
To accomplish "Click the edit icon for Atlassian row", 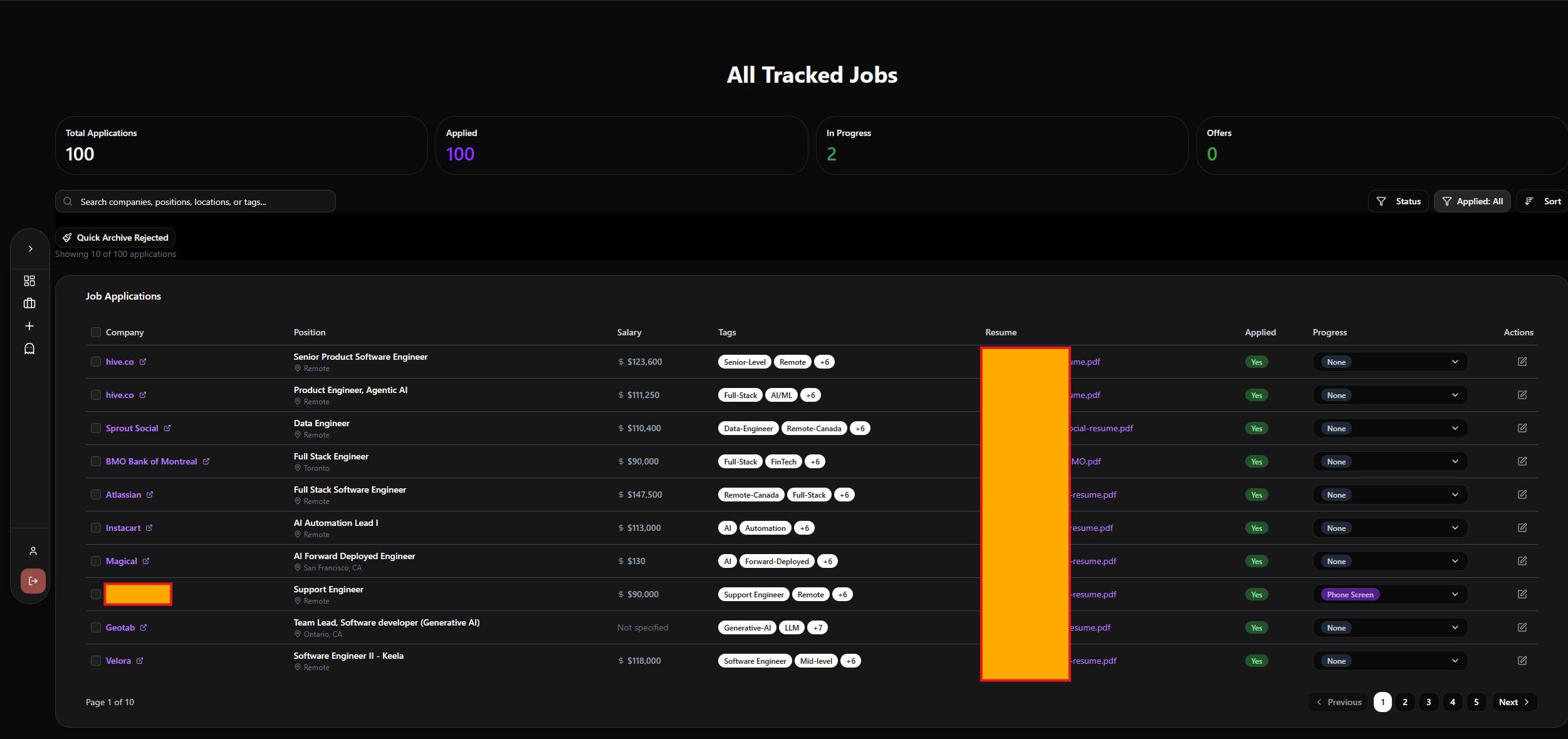I will (x=1522, y=495).
